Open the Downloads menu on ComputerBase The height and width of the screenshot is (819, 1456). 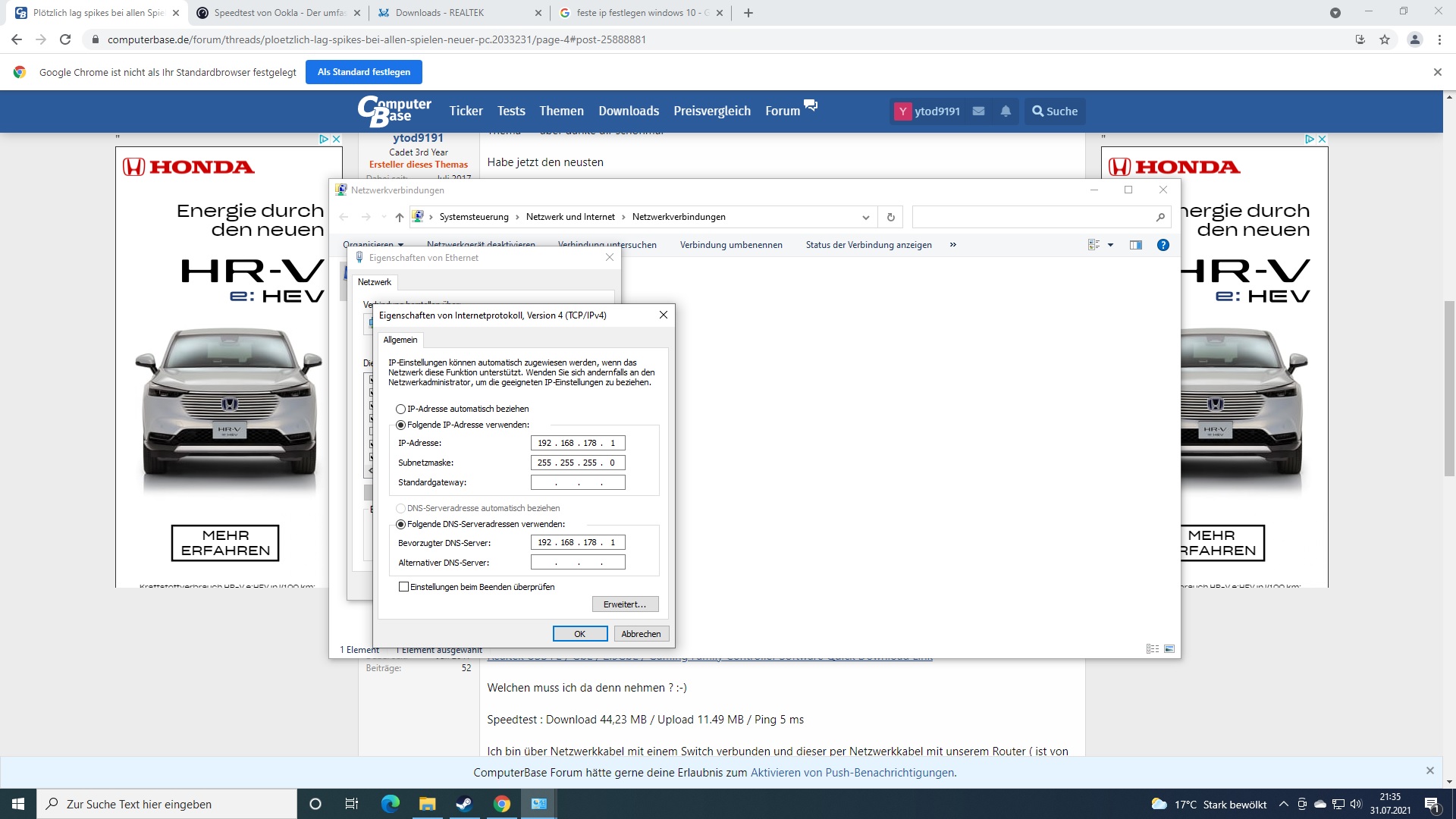628,111
